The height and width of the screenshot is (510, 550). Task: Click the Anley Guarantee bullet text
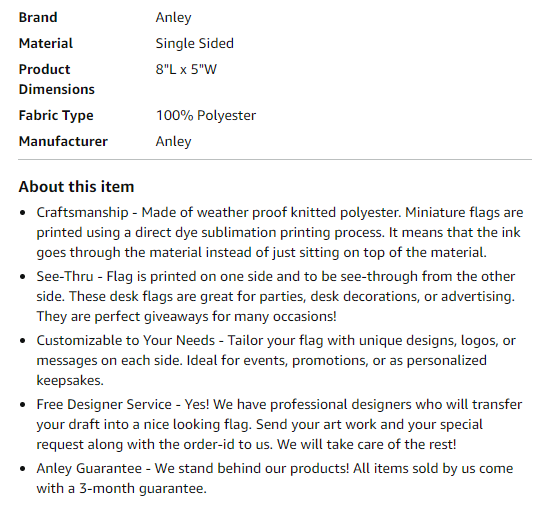coord(275,478)
